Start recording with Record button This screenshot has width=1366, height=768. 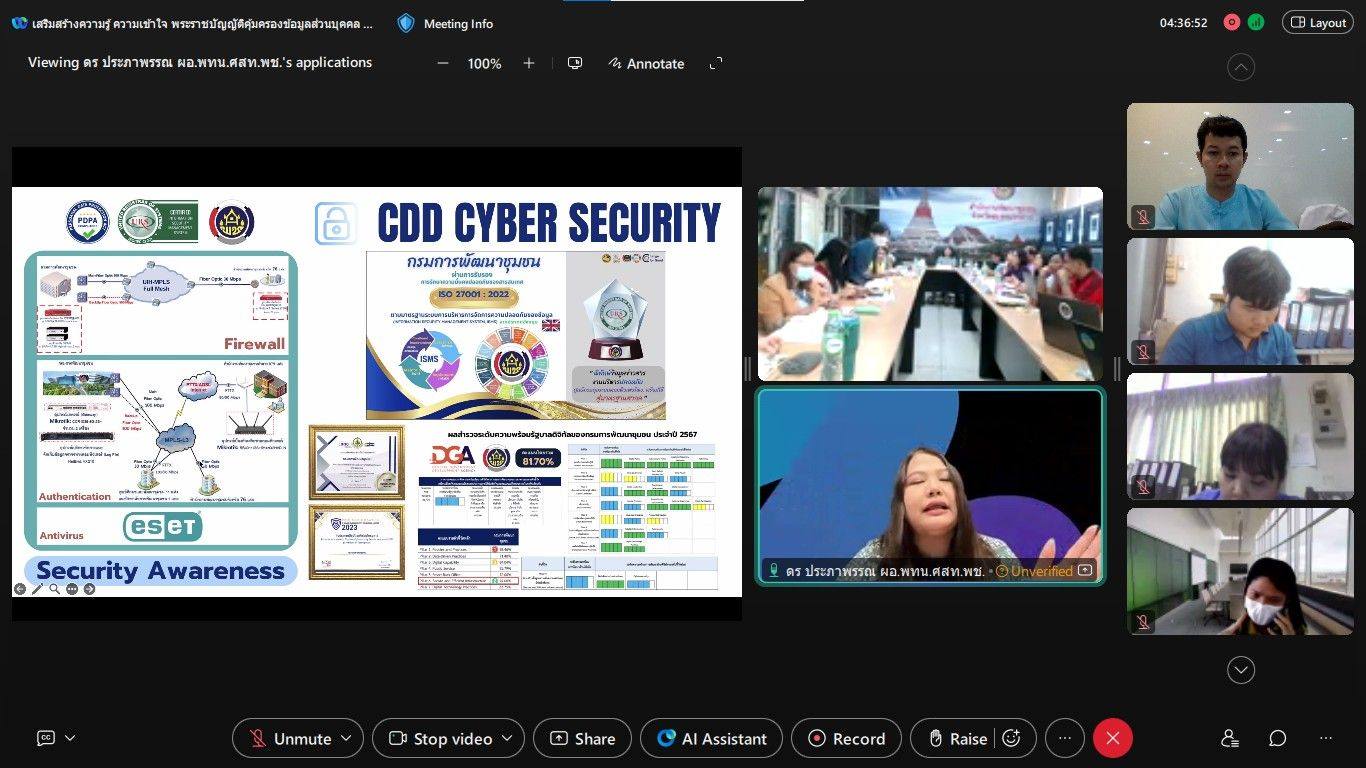pyautogui.click(x=846, y=738)
